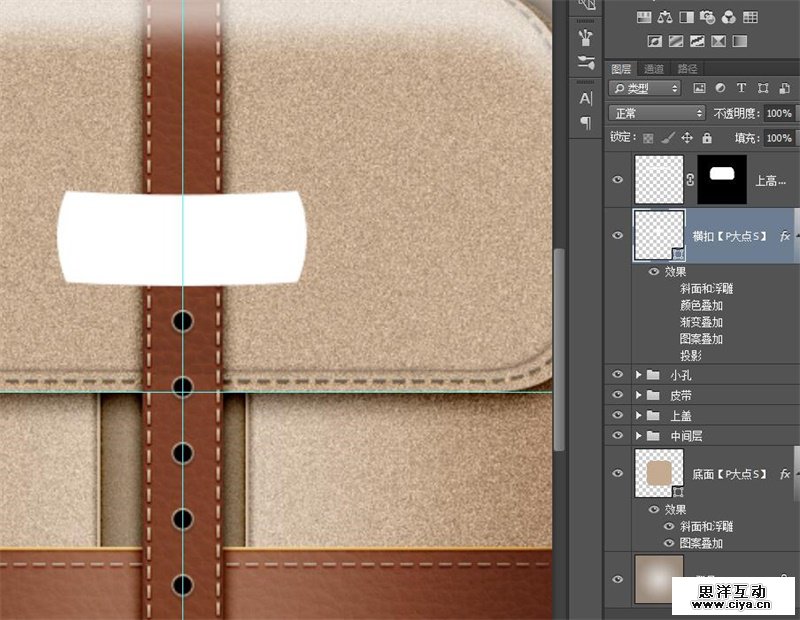The image size is (800, 620).
Task: Click the lock all icon
Action: click(707, 138)
